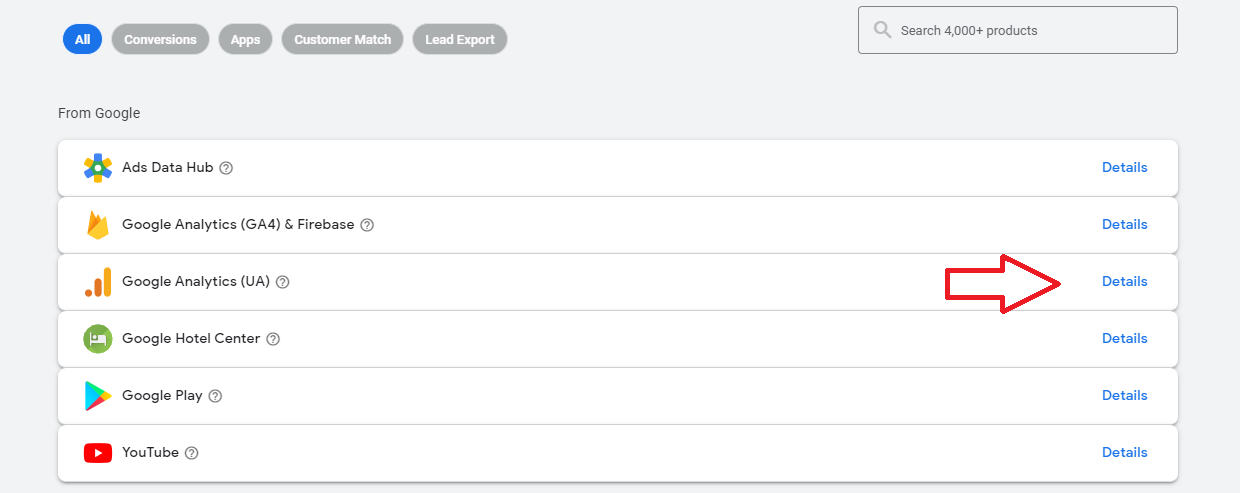
Task: Click the Google Play triangle icon
Action: point(98,396)
